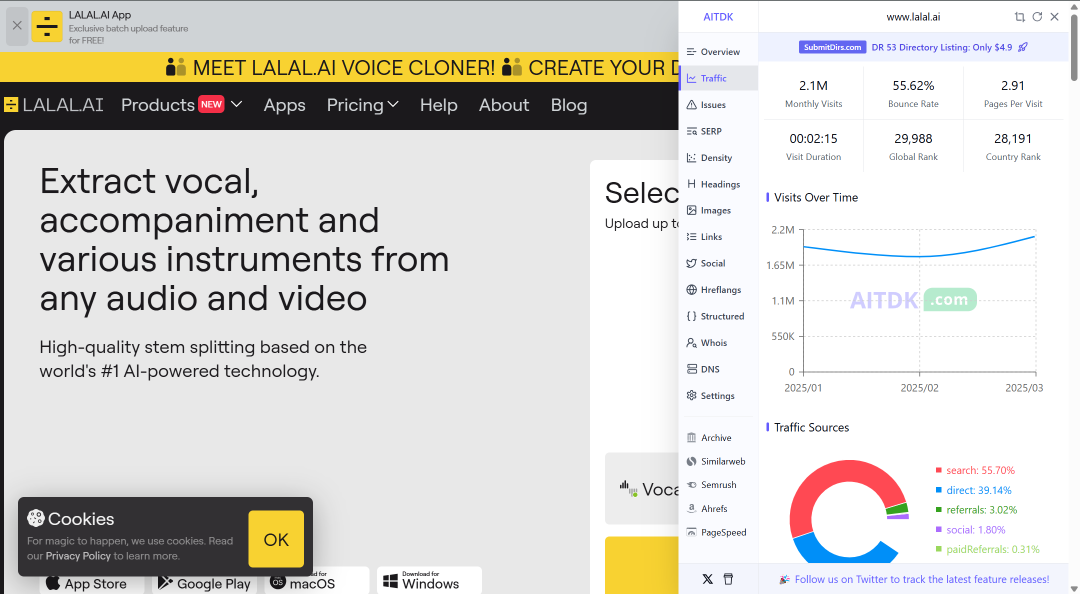Open the About page link
Image resolution: width=1080 pixels, height=594 pixels.
(504, 105)
